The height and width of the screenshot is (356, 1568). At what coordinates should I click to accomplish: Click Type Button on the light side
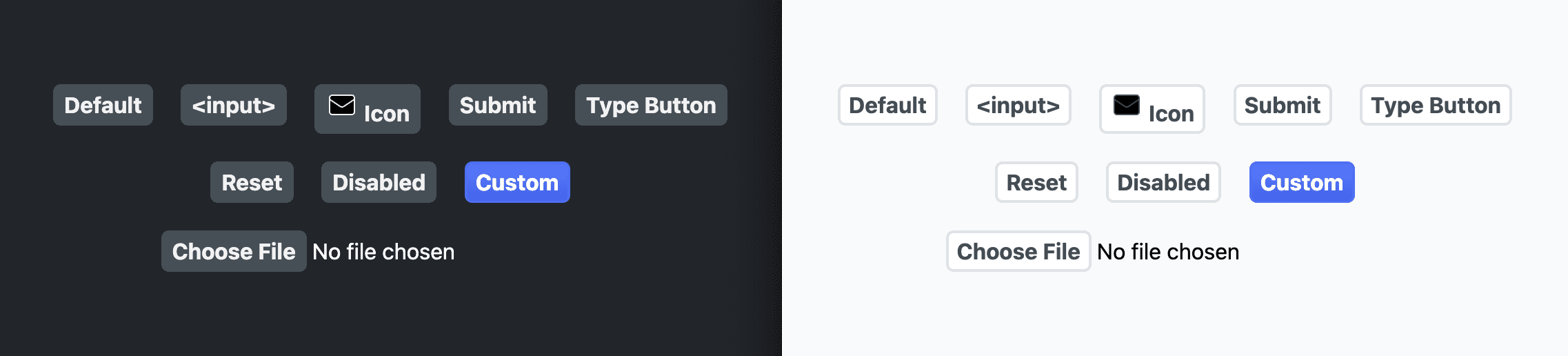point(1436,106)
